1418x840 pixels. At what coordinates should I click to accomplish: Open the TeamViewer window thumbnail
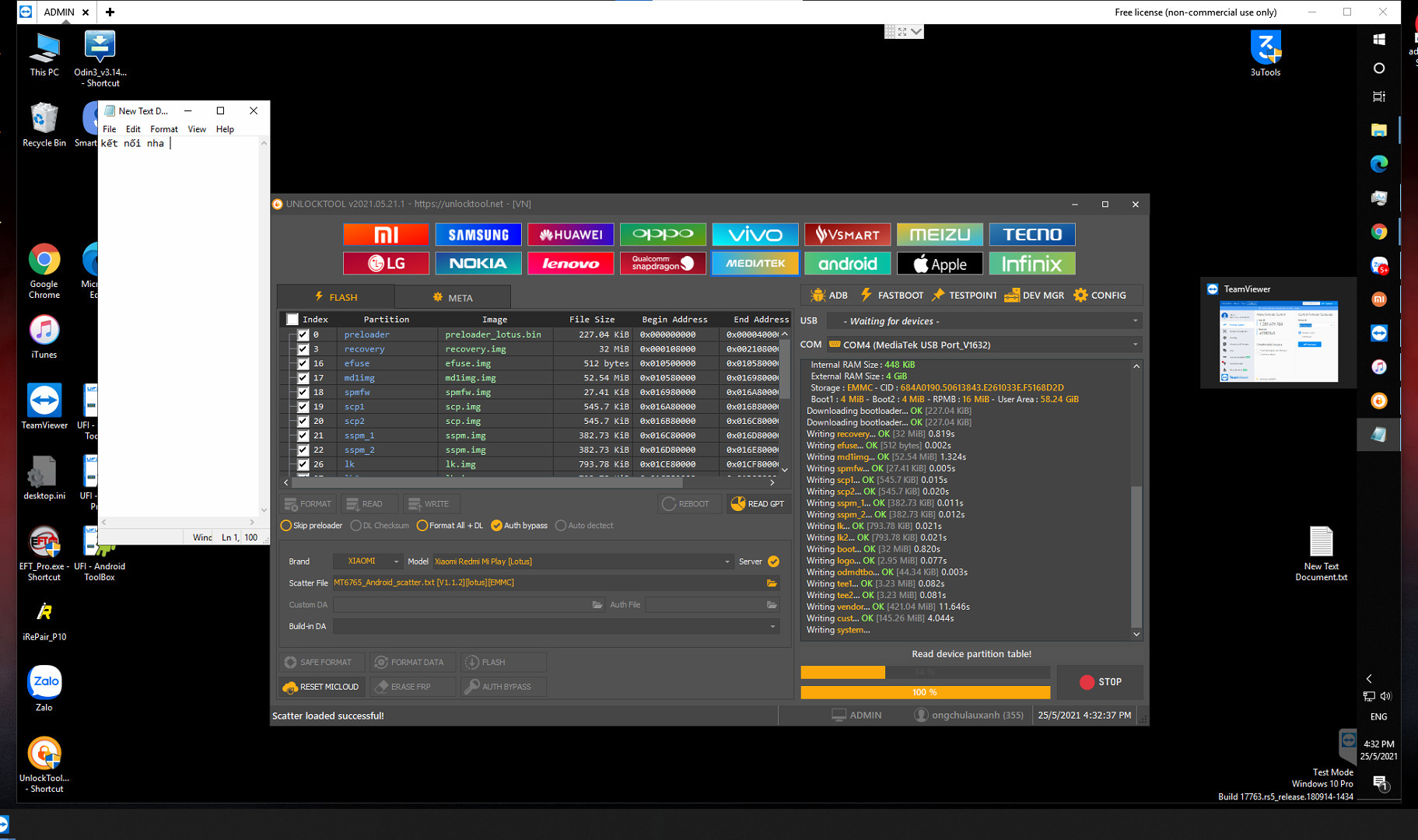[1278, 333]
